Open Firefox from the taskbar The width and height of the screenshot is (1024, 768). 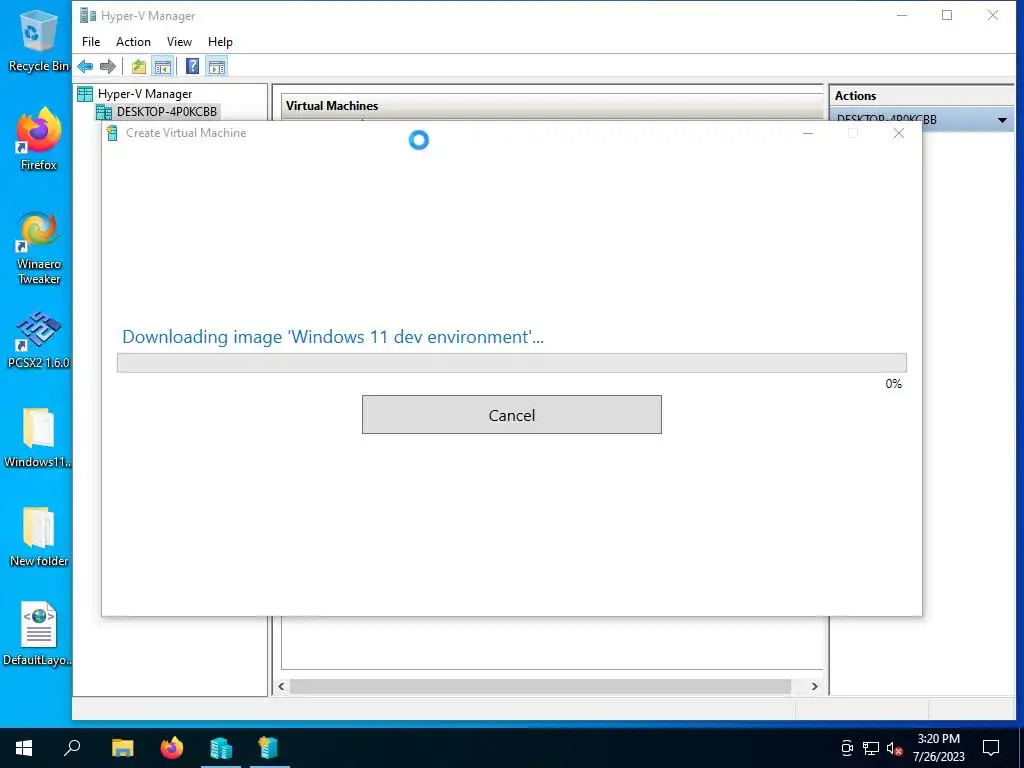coord(172,748)
